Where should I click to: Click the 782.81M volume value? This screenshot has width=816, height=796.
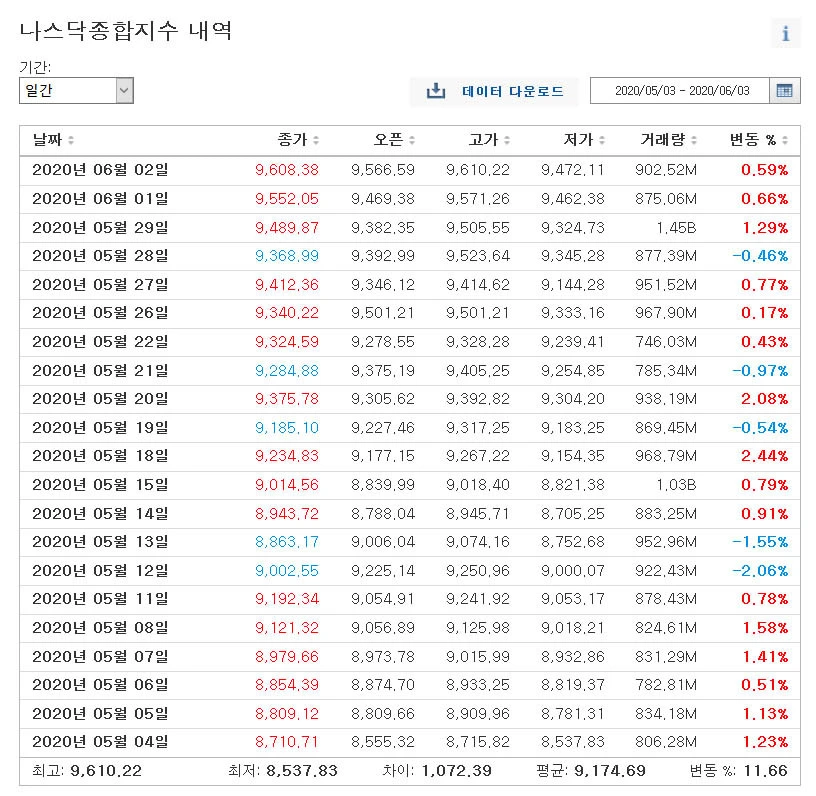click(666, 685)
